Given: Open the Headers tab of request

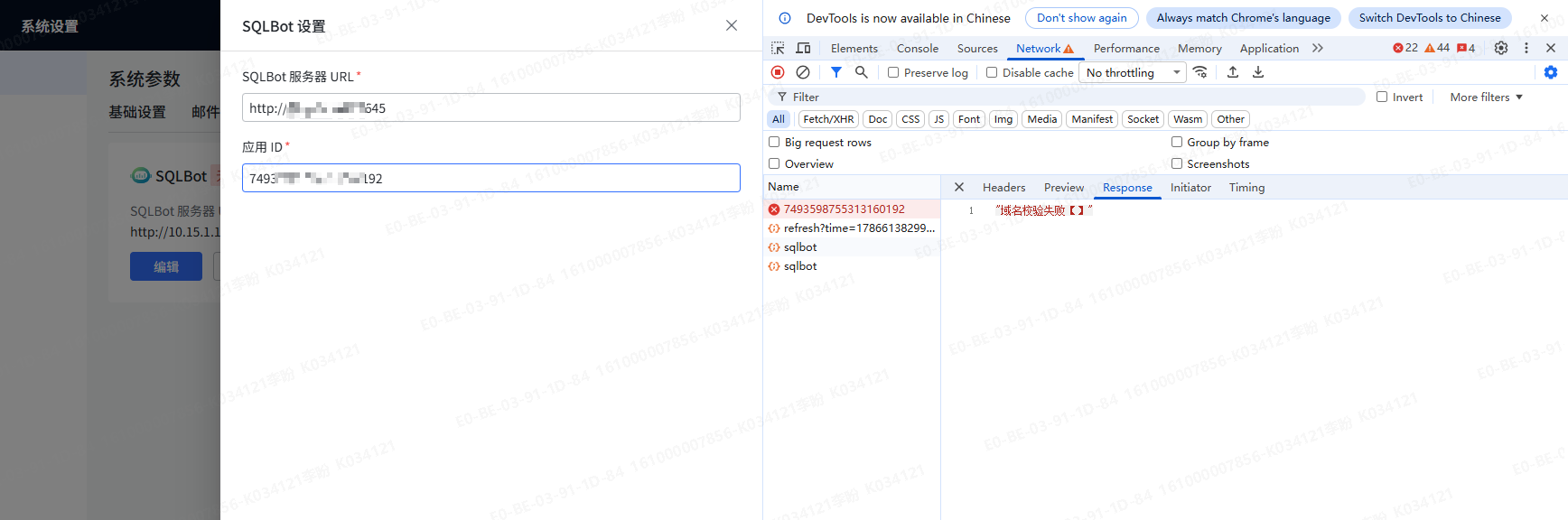Looking at the screenshot, I should point(1003,187).
